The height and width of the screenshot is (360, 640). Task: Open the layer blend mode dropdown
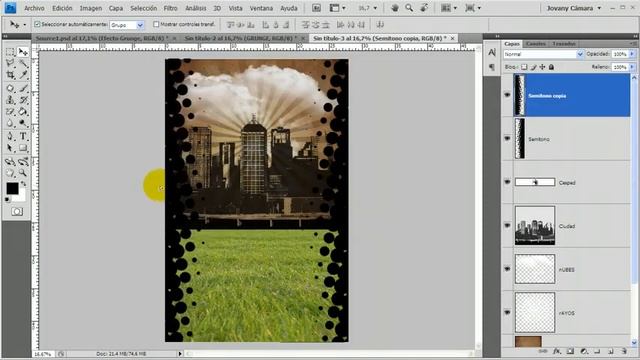coord(580,54)
